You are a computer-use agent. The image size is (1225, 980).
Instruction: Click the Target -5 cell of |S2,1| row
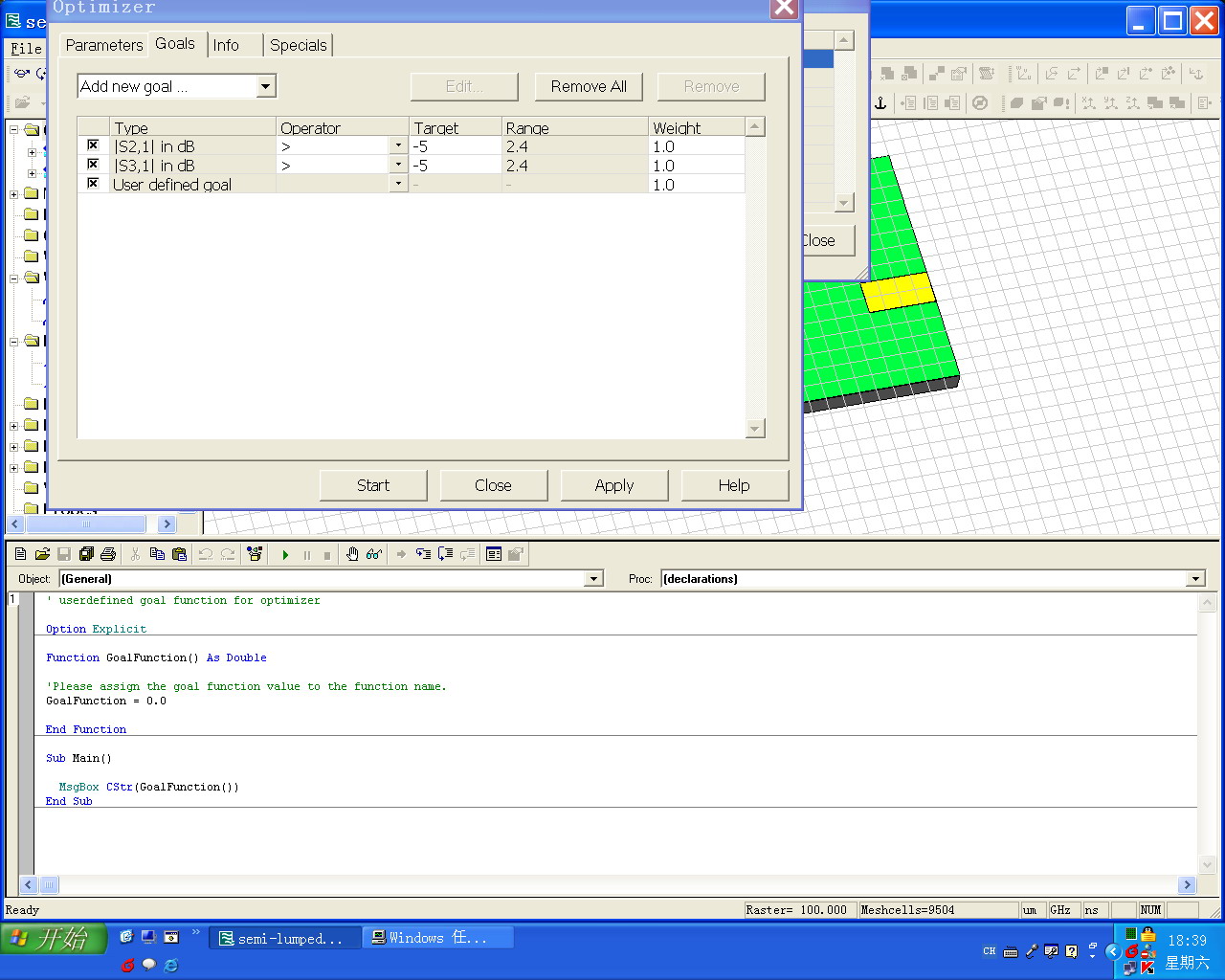pyautogui.click(x=456, y=146)
